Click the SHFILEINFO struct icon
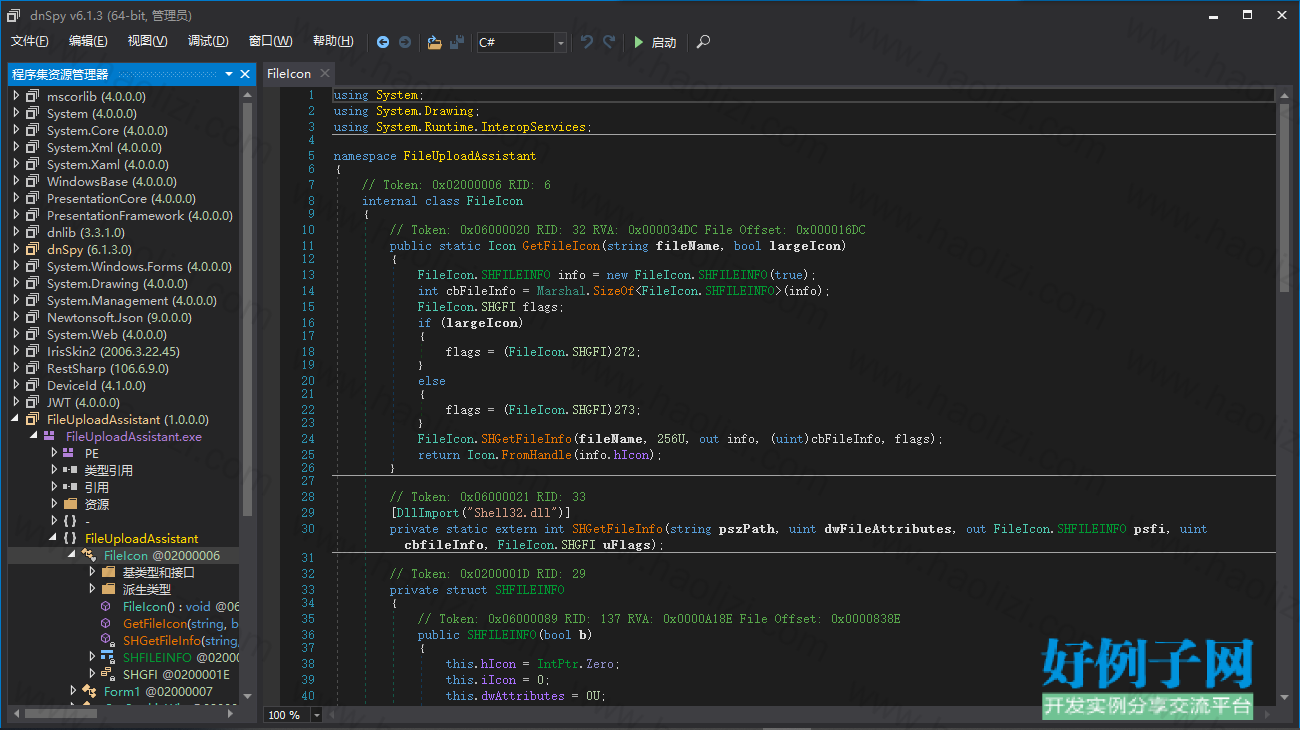 point(107,657)
